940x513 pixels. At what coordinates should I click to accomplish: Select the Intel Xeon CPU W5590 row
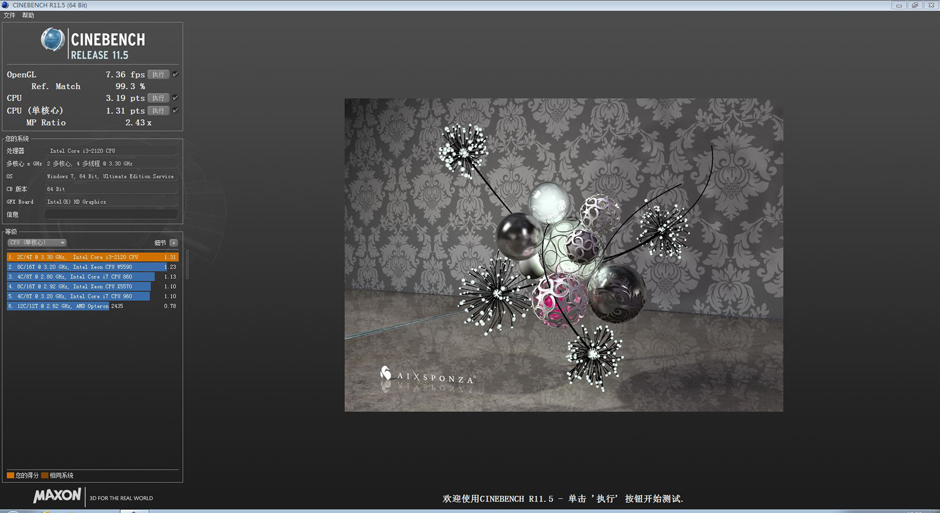click(92, 267)
